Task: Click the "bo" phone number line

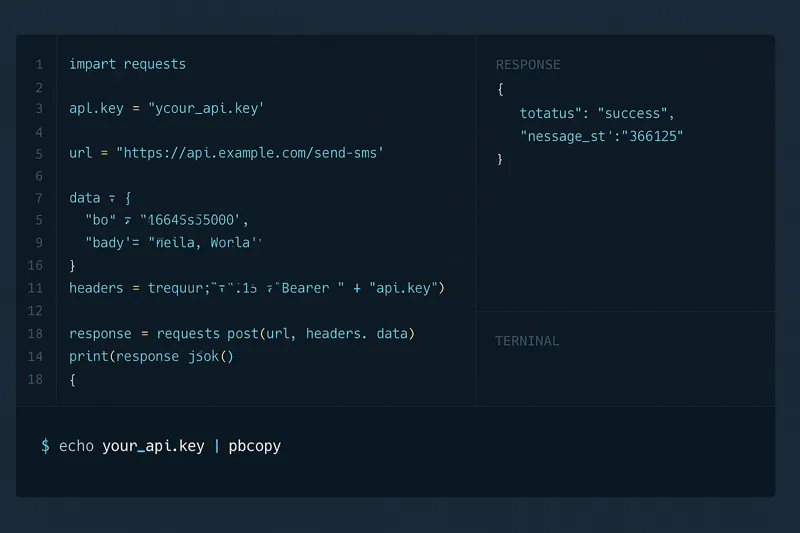Action: point(167,220)
